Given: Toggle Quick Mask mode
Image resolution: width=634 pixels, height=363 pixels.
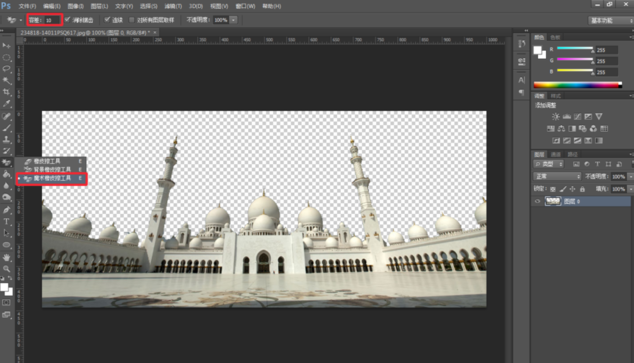Looking at the screenshot, I should 6,302.
